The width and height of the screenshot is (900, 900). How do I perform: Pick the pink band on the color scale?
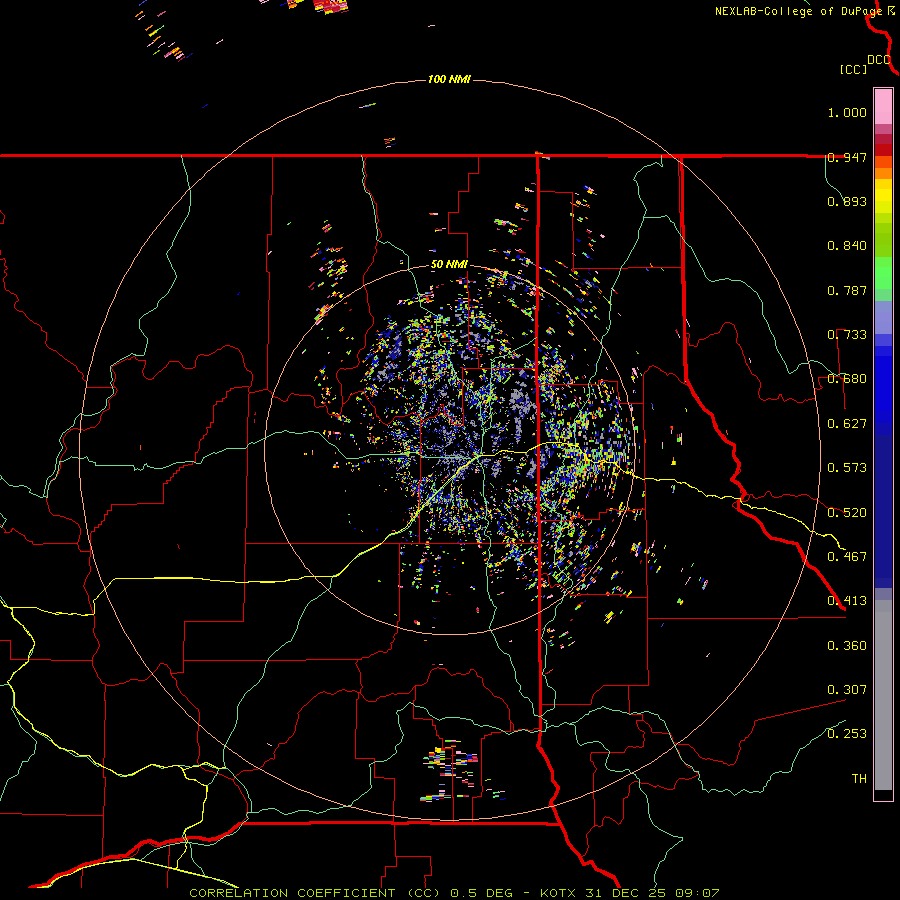pos(883,107)
